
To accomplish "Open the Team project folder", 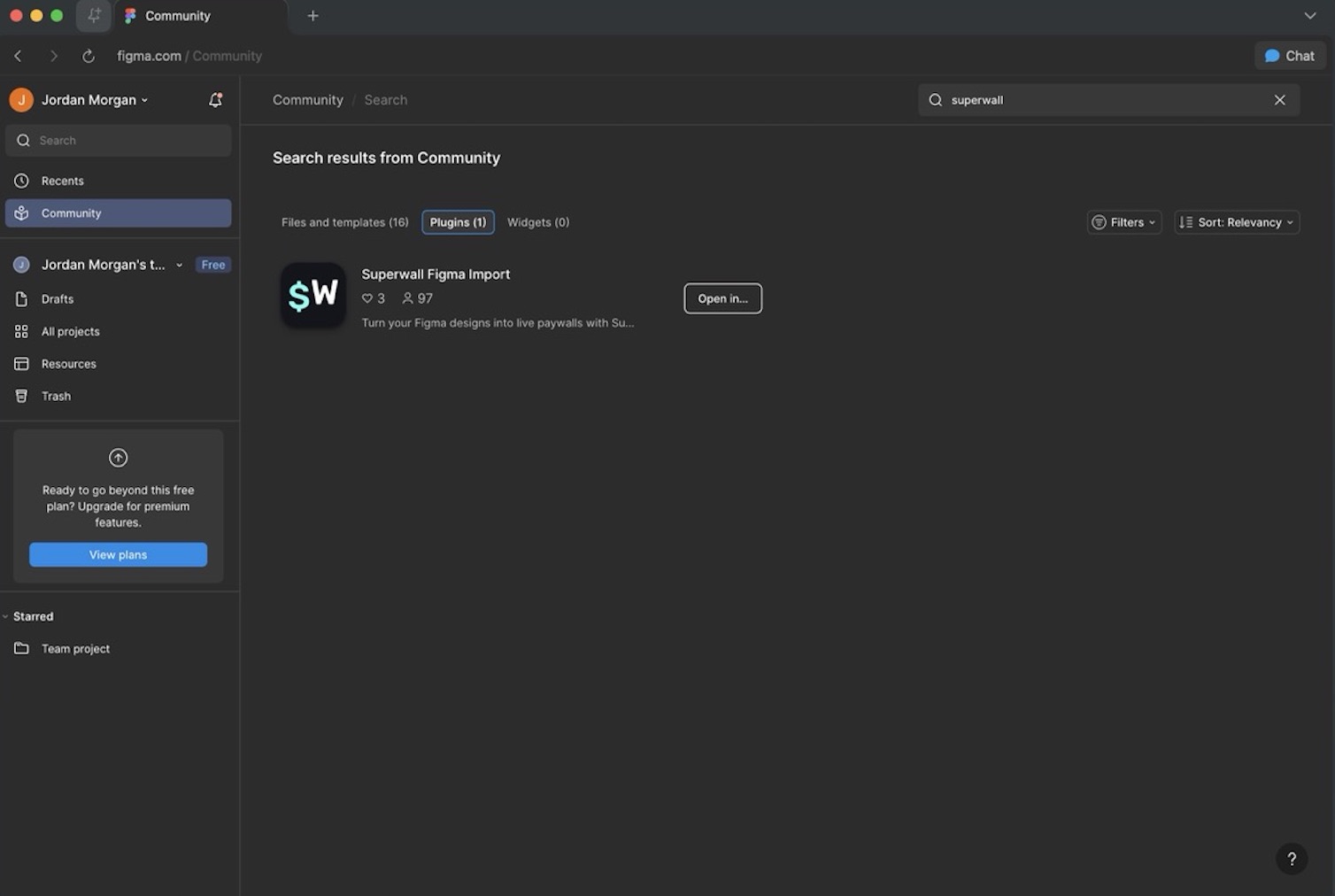I will (x=75, y=648).
